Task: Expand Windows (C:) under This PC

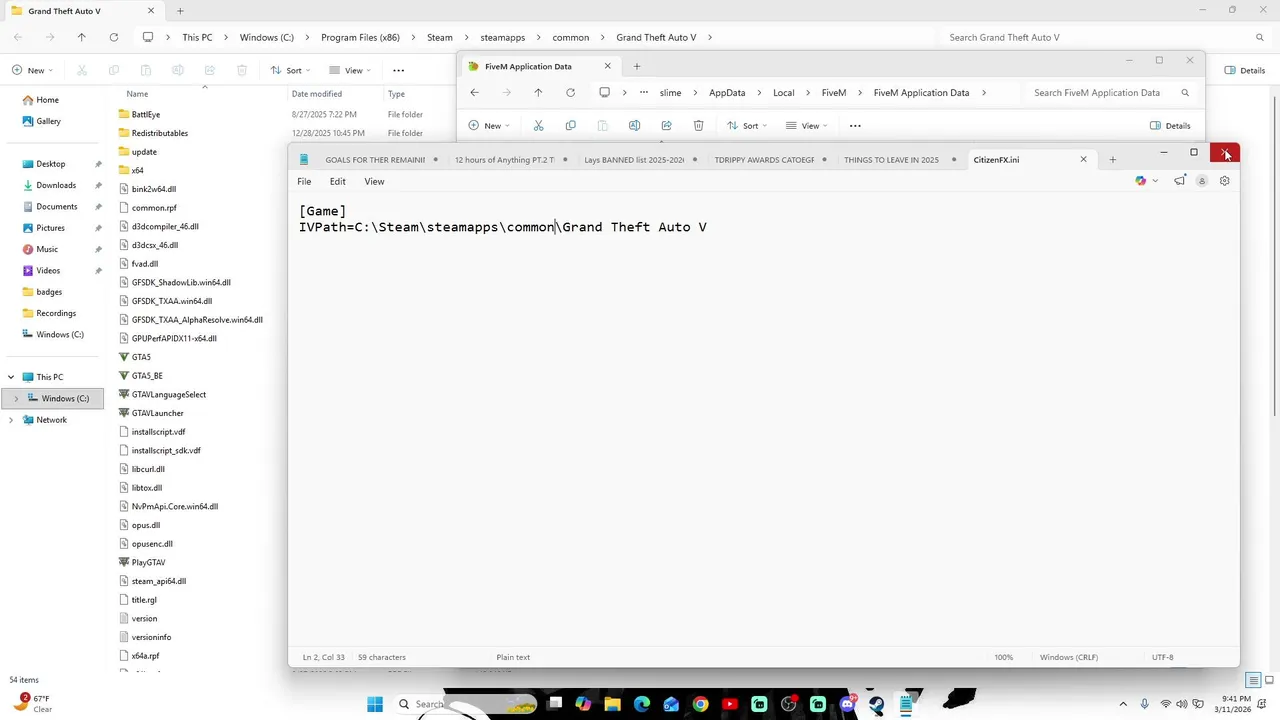Action: click(16, 398)
